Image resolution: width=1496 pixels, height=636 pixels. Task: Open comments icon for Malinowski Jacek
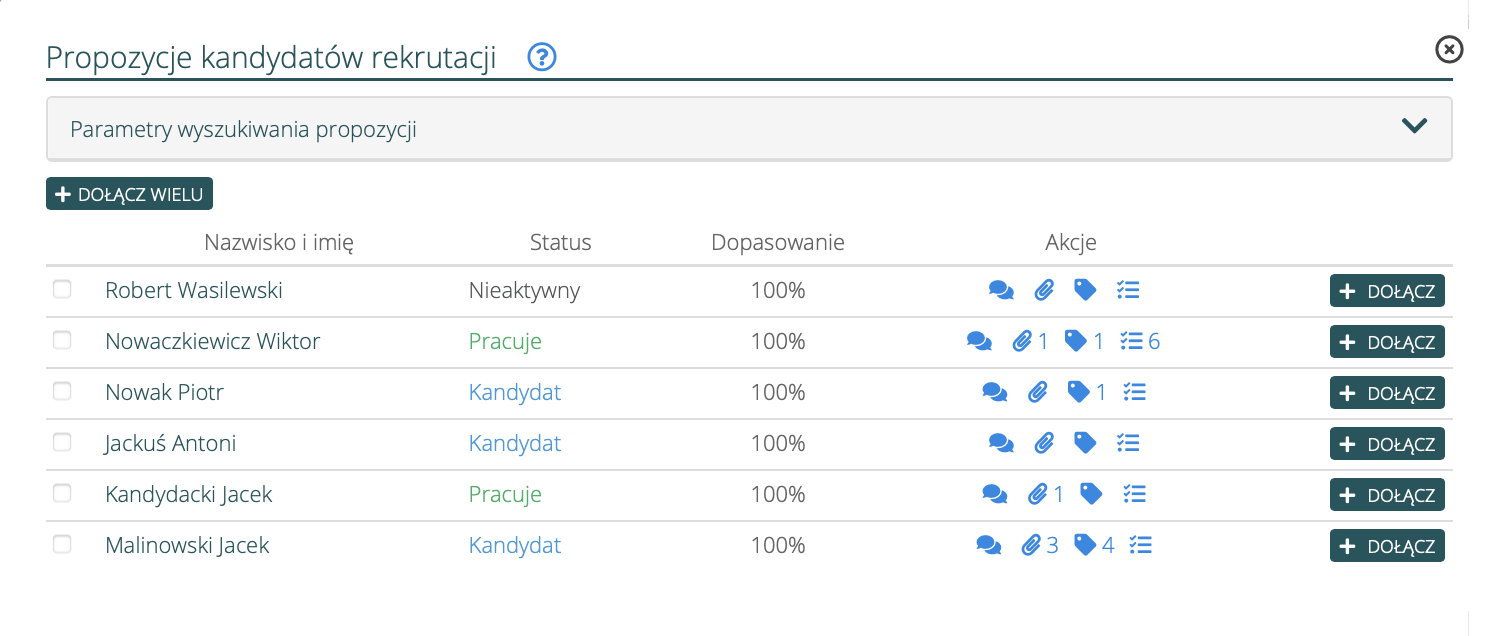(988, 545)
